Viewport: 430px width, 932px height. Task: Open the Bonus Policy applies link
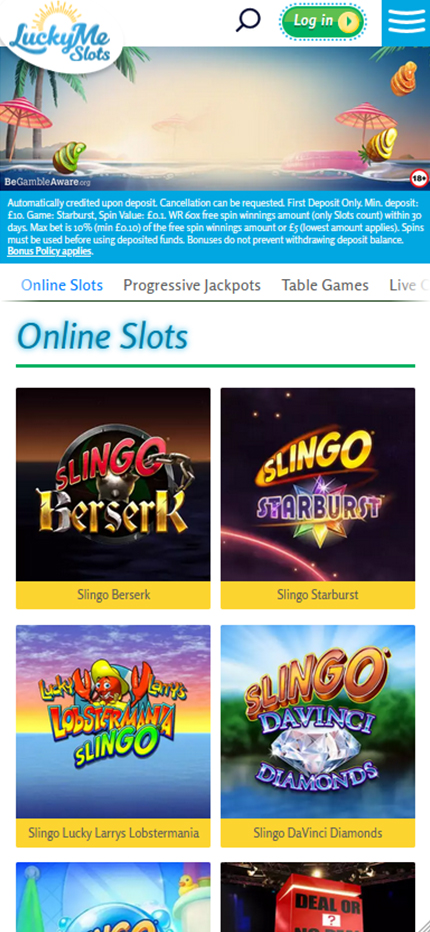click(49, 251)
